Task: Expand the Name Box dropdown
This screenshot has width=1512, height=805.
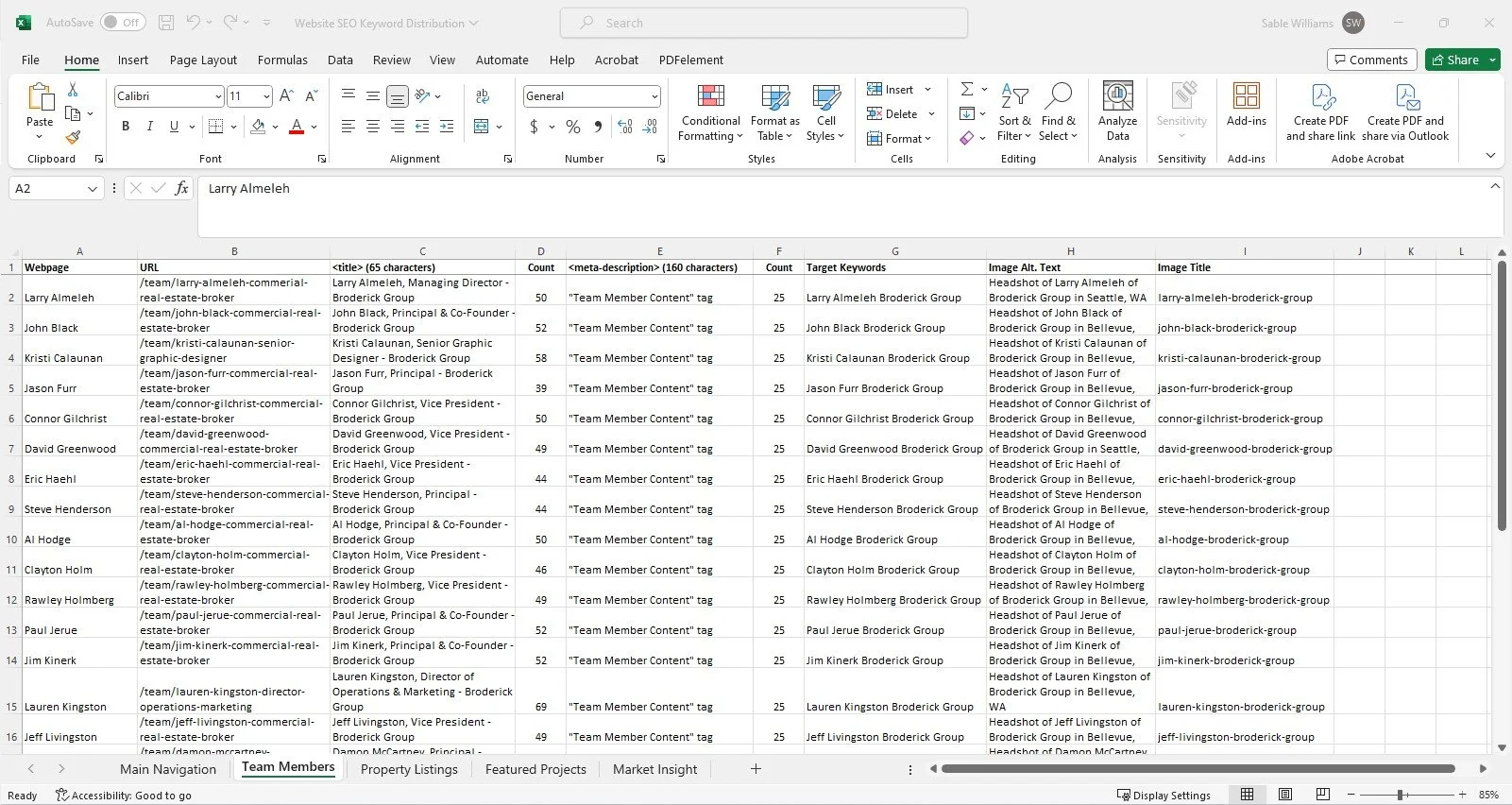Action: tap(92, 189)
